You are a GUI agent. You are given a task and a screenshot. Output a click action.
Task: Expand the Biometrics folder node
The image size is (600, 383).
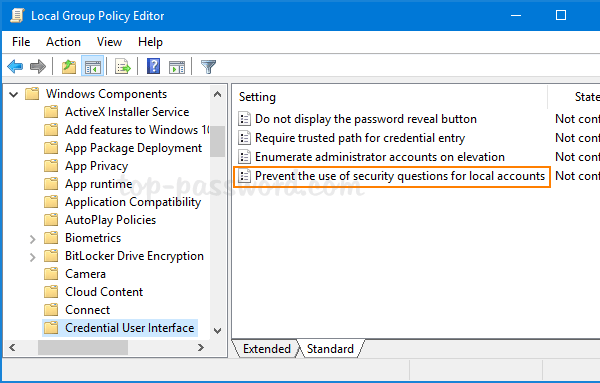tap(33, 239)
